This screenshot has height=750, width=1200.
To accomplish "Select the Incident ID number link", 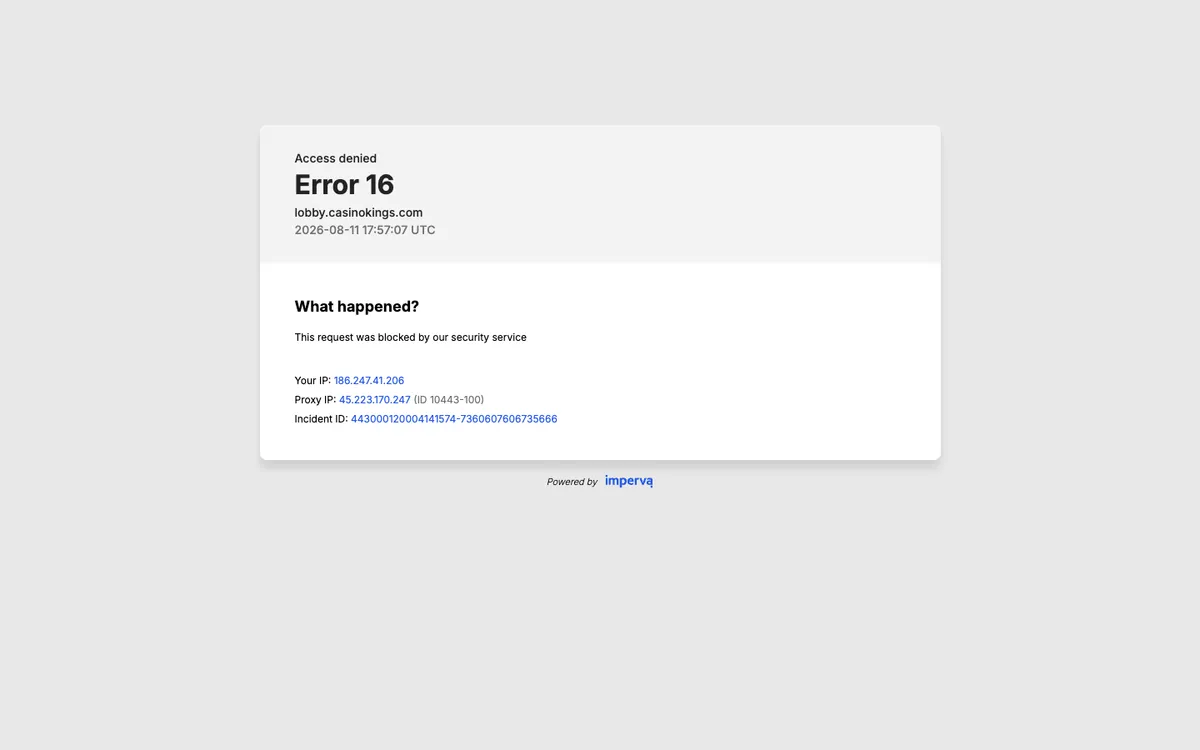I will (454, 419).
